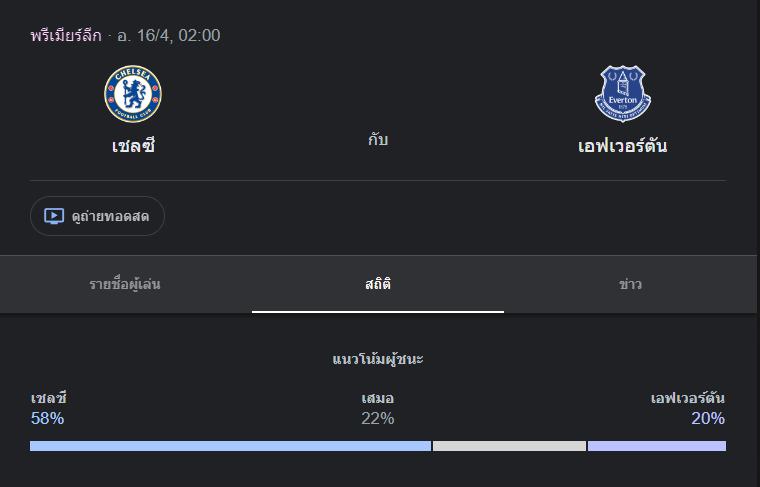Click the purple Everton win probability bar
The width and height of the screenshot is (760, 487).
pos(656,446)
